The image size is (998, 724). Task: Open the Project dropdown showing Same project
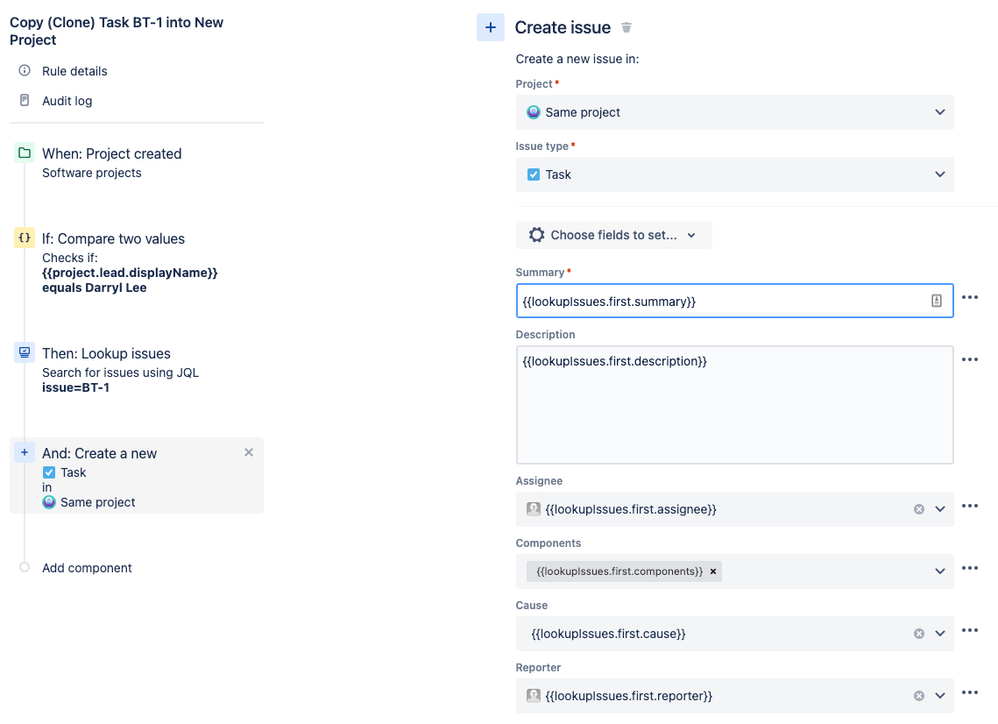734,112
